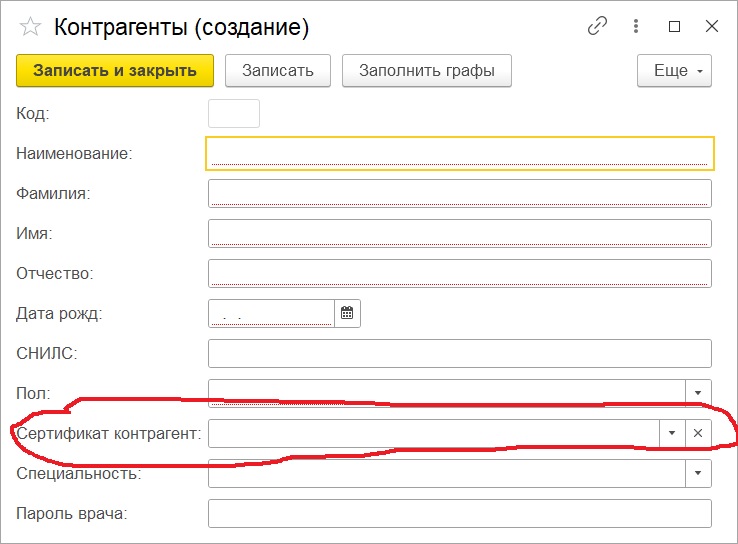Click the Пол selection field
Image resolution: width=738 pixels, height=544 pixels.
(447, 392)
